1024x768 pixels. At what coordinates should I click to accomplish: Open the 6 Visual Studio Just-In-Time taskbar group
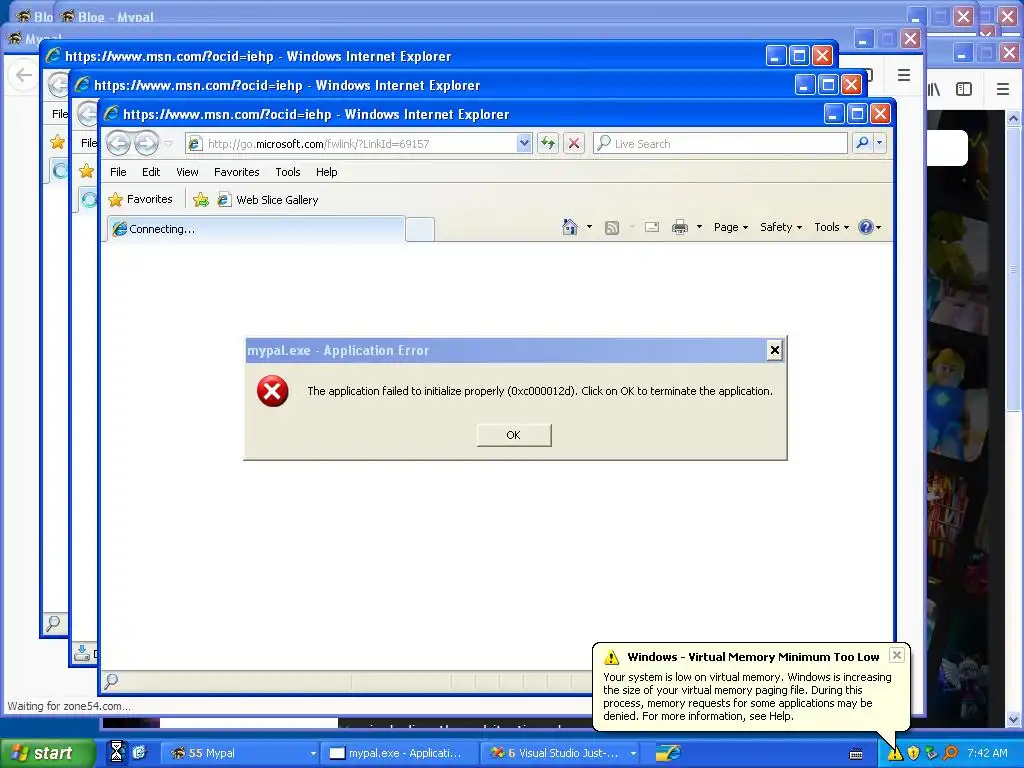[x=561, y=753]
